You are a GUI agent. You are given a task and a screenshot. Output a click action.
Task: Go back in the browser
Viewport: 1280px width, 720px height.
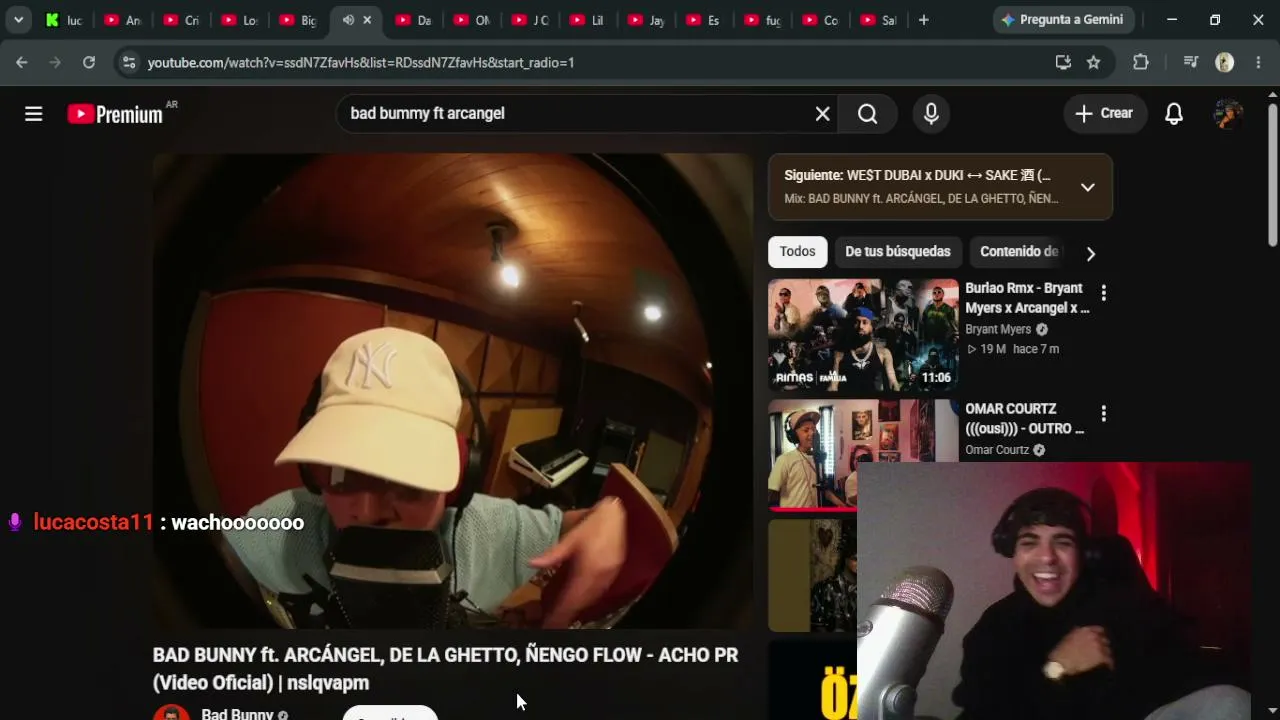[22, 62]
